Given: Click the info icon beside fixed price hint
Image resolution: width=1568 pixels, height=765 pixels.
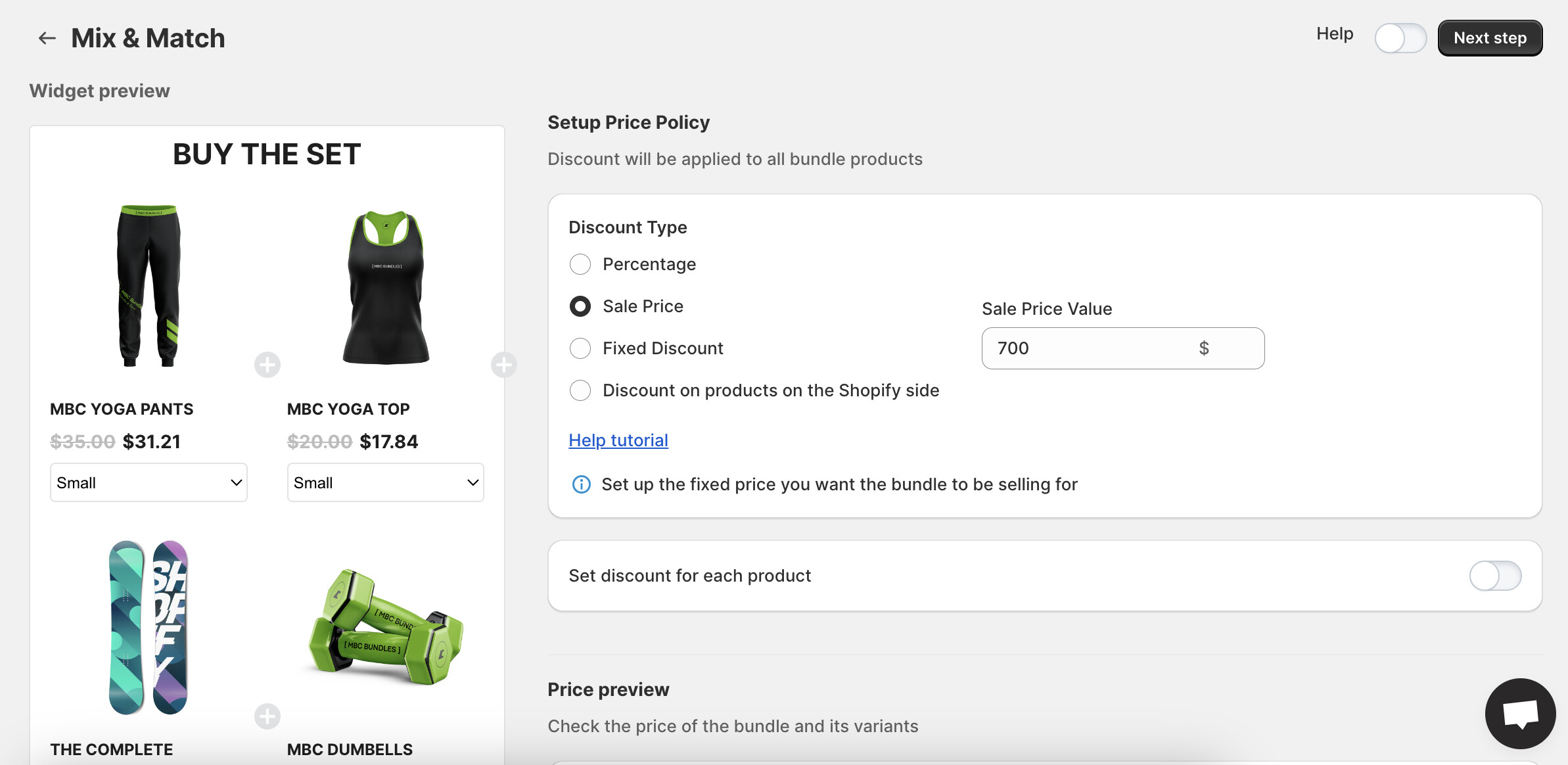Looking at the screenshot, I should point(581,484).
